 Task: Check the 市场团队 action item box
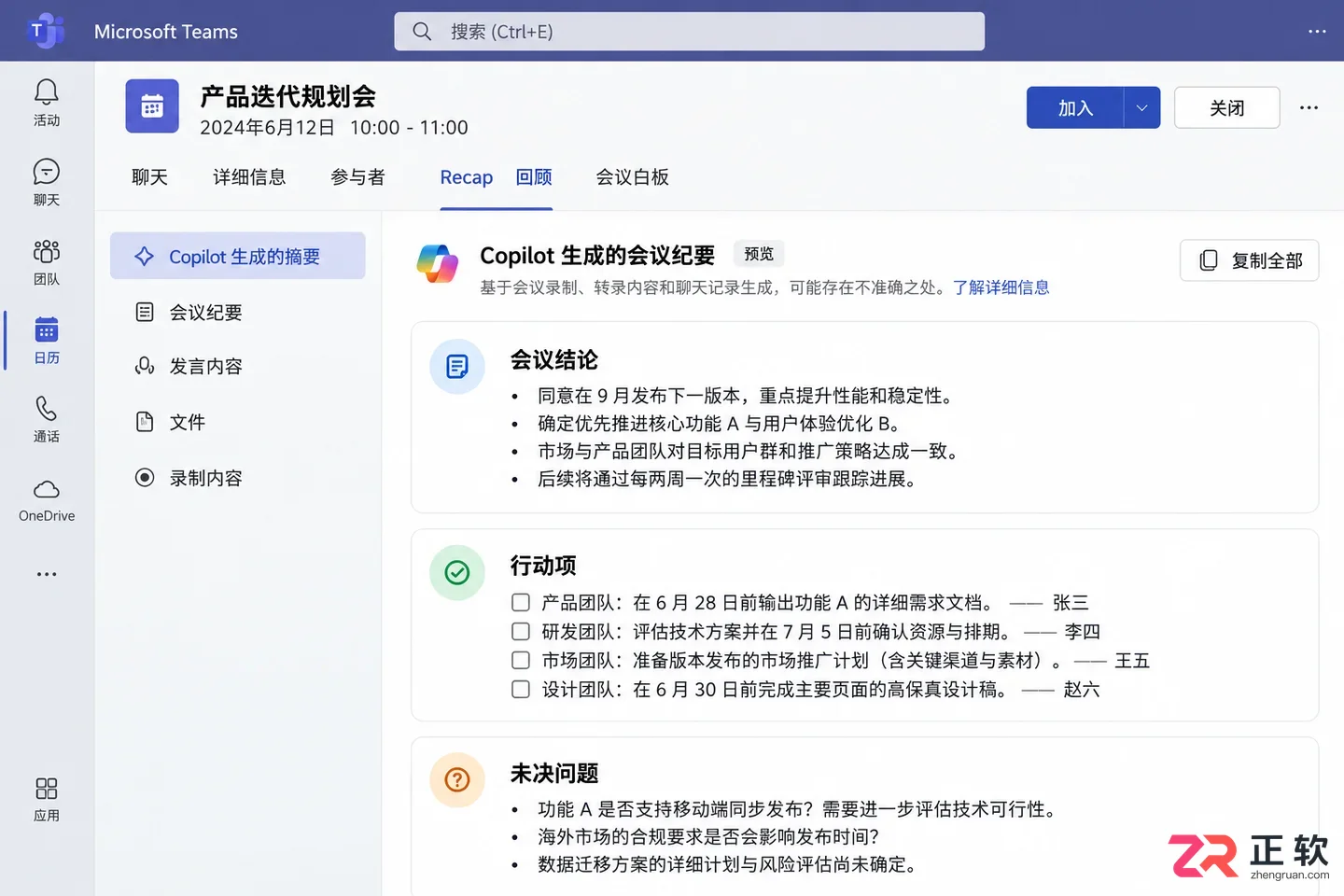521,661
